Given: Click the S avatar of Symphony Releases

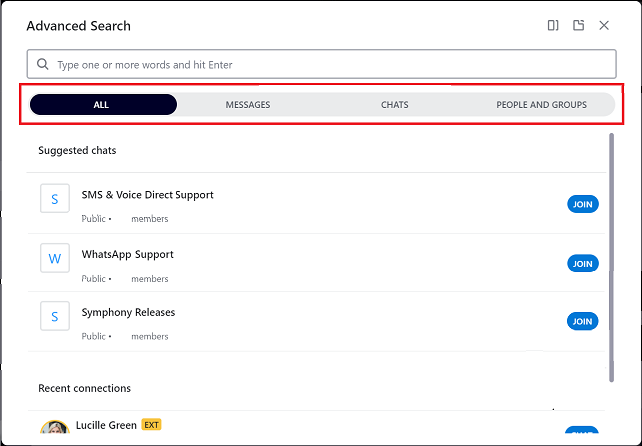Looking at the screenshot, I should coord(55,316).
